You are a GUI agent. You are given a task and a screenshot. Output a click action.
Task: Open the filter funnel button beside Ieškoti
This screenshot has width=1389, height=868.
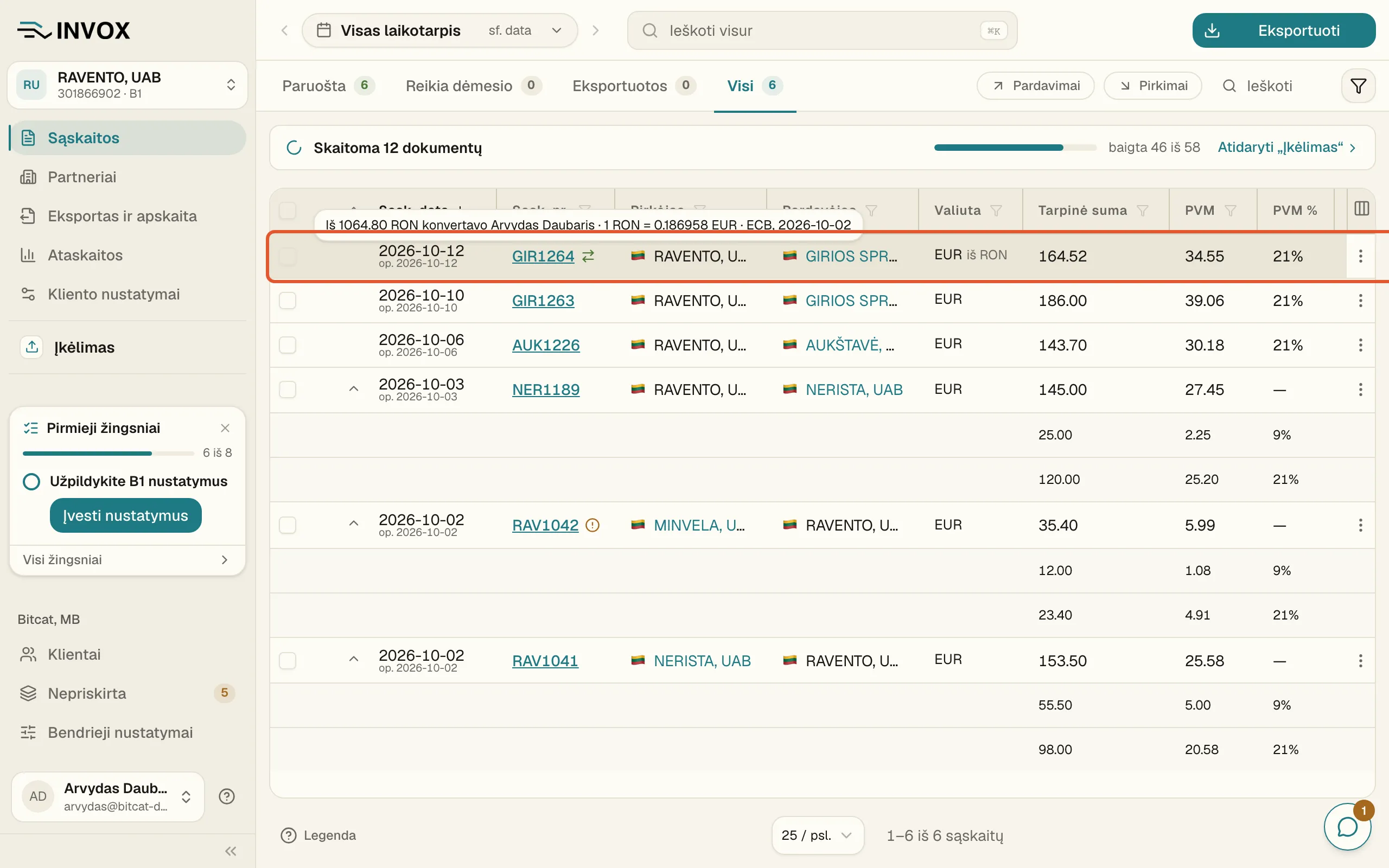pos(1358,86)
